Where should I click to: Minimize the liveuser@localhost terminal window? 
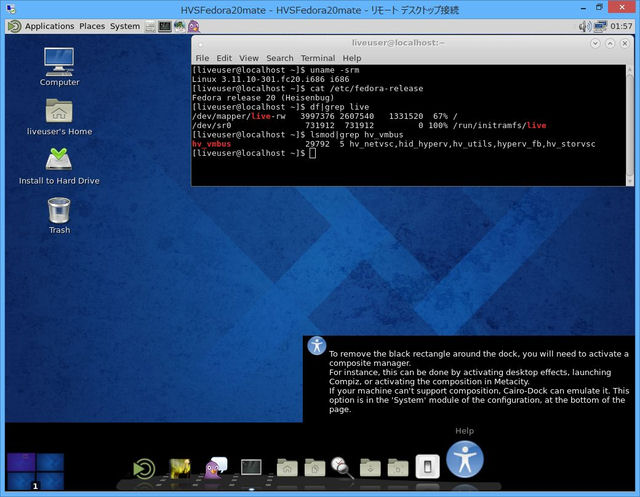tap(595, 43)
